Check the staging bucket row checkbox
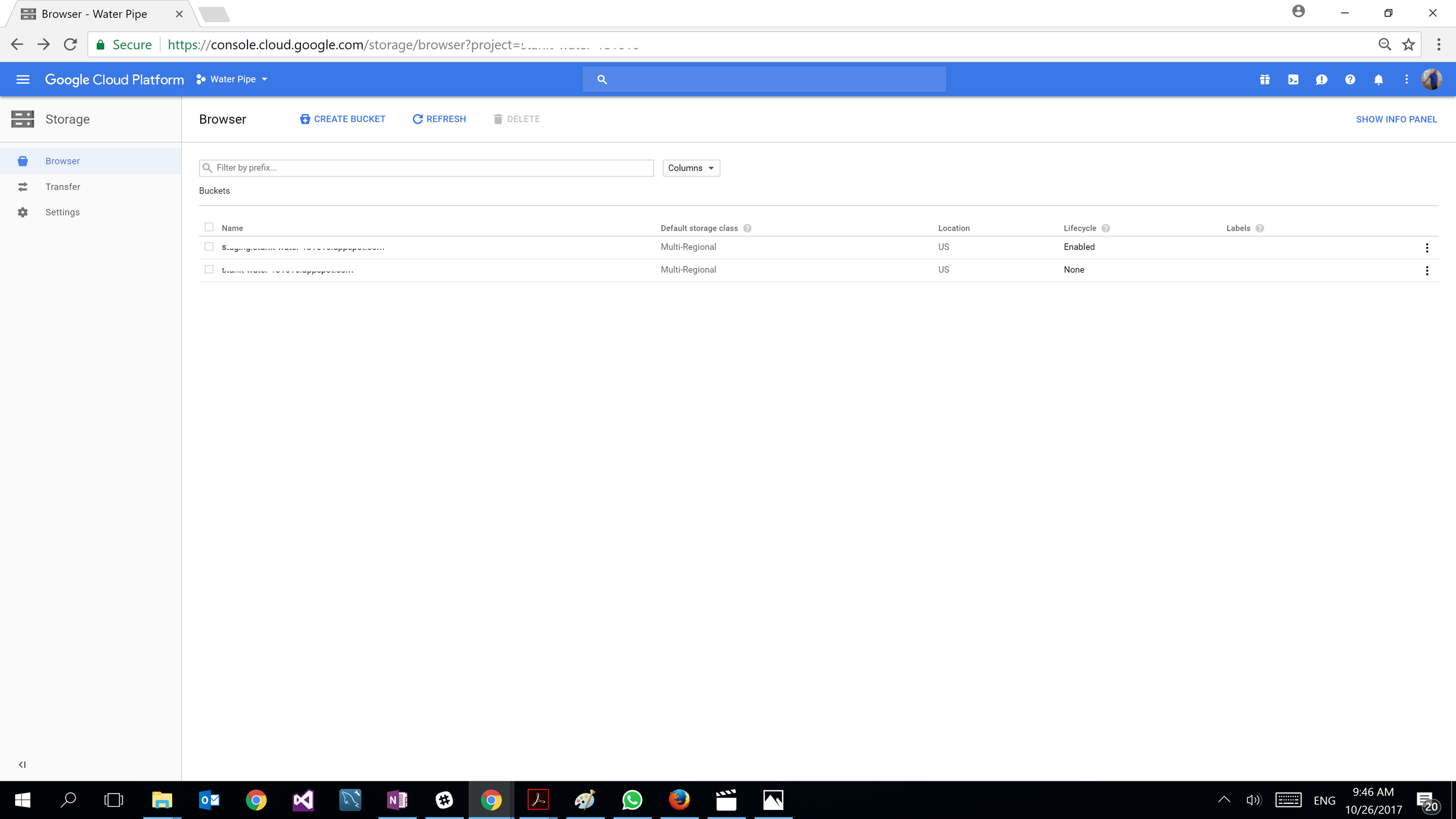 coord(209,246)
